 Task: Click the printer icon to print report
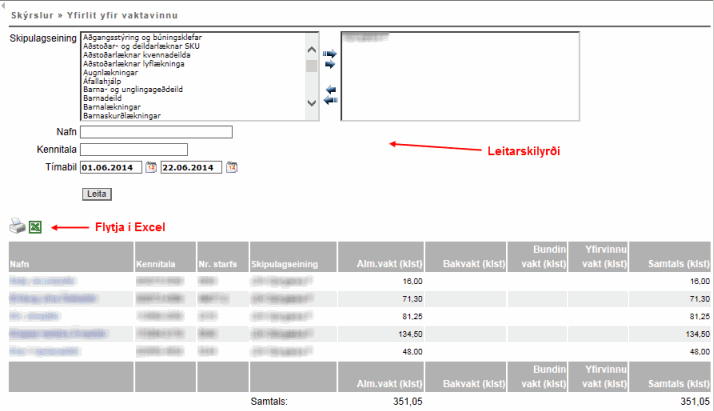click(x=17, y=227)
